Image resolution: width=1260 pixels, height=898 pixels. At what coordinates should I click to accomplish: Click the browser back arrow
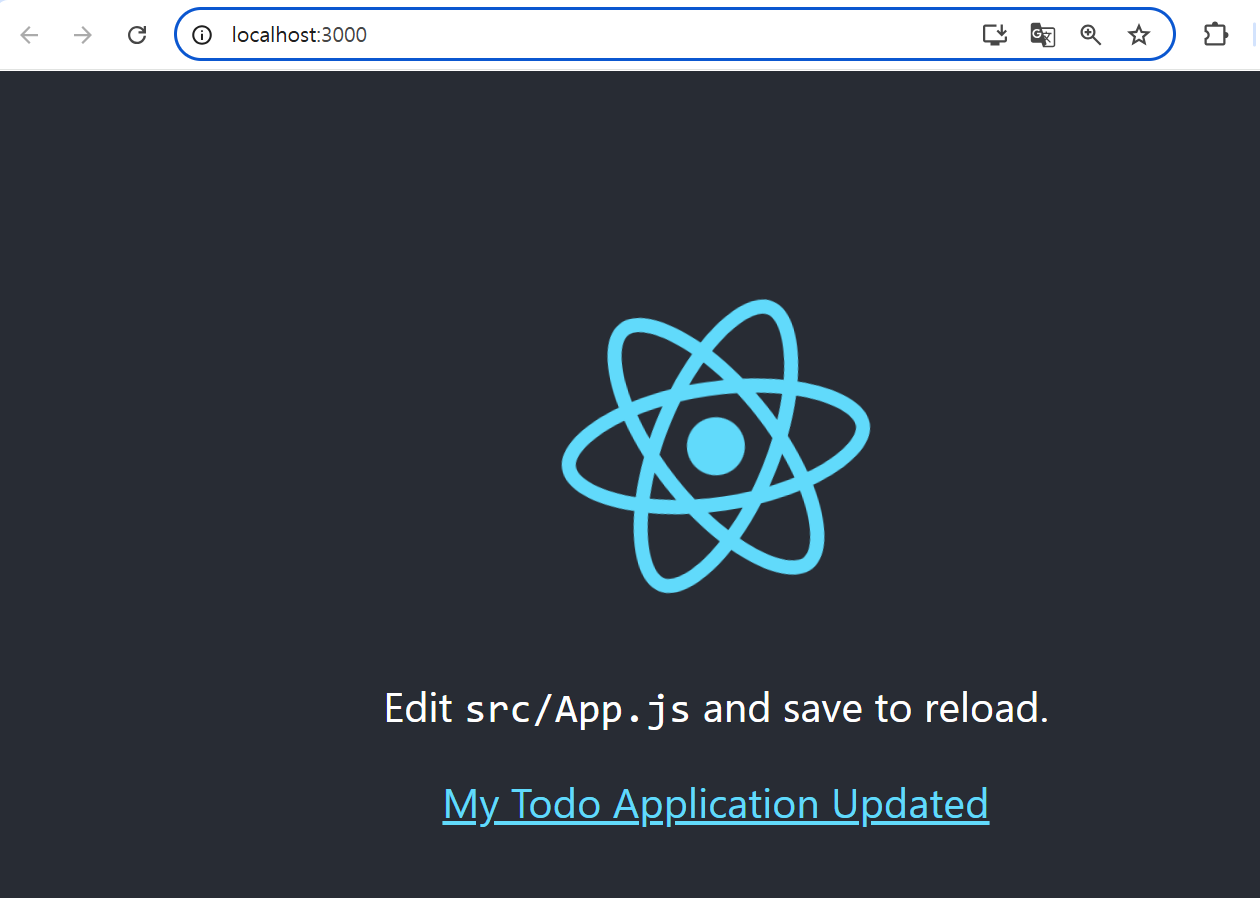29,35
